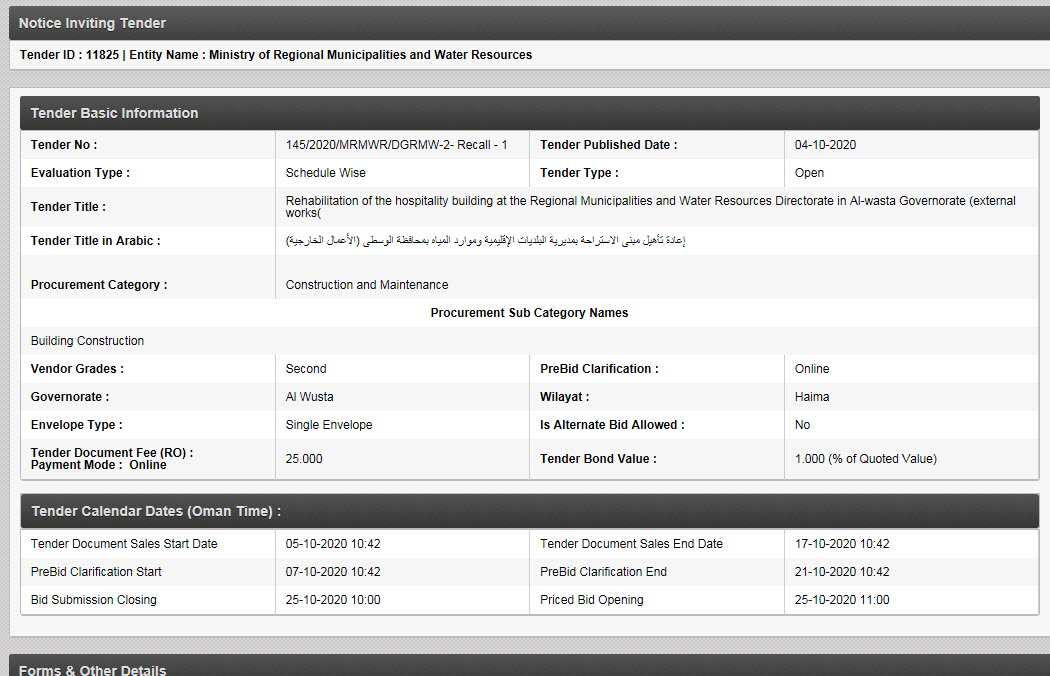Image resolution: width=1050 pixels, height=676 pixels.
Task: Click tender number 145/2020/MRMWR/DGRMW-2- Recall - 1
Action: coord(396,145)
